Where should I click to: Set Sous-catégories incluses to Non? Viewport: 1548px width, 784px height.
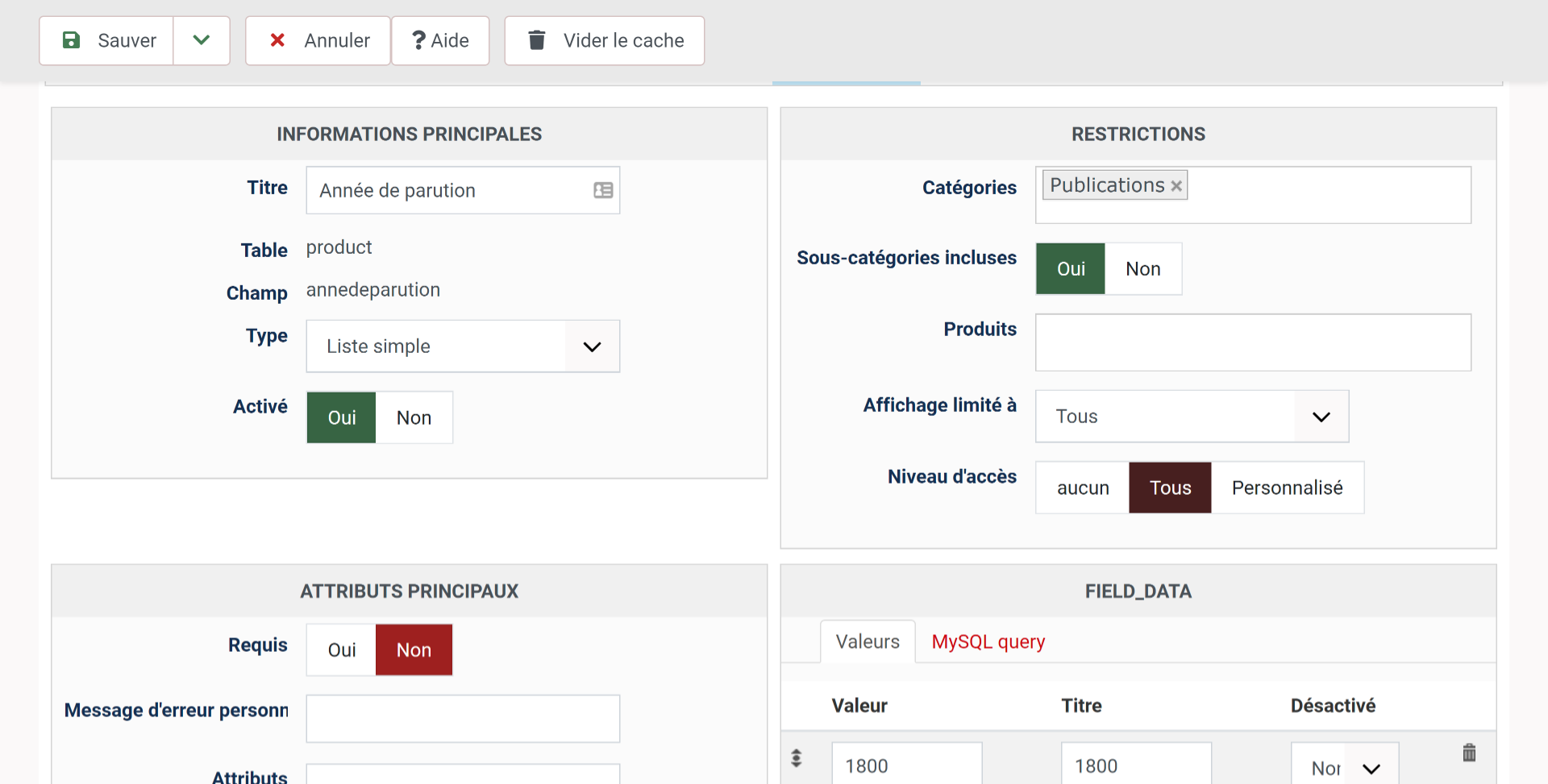(x=1142, y=269)
